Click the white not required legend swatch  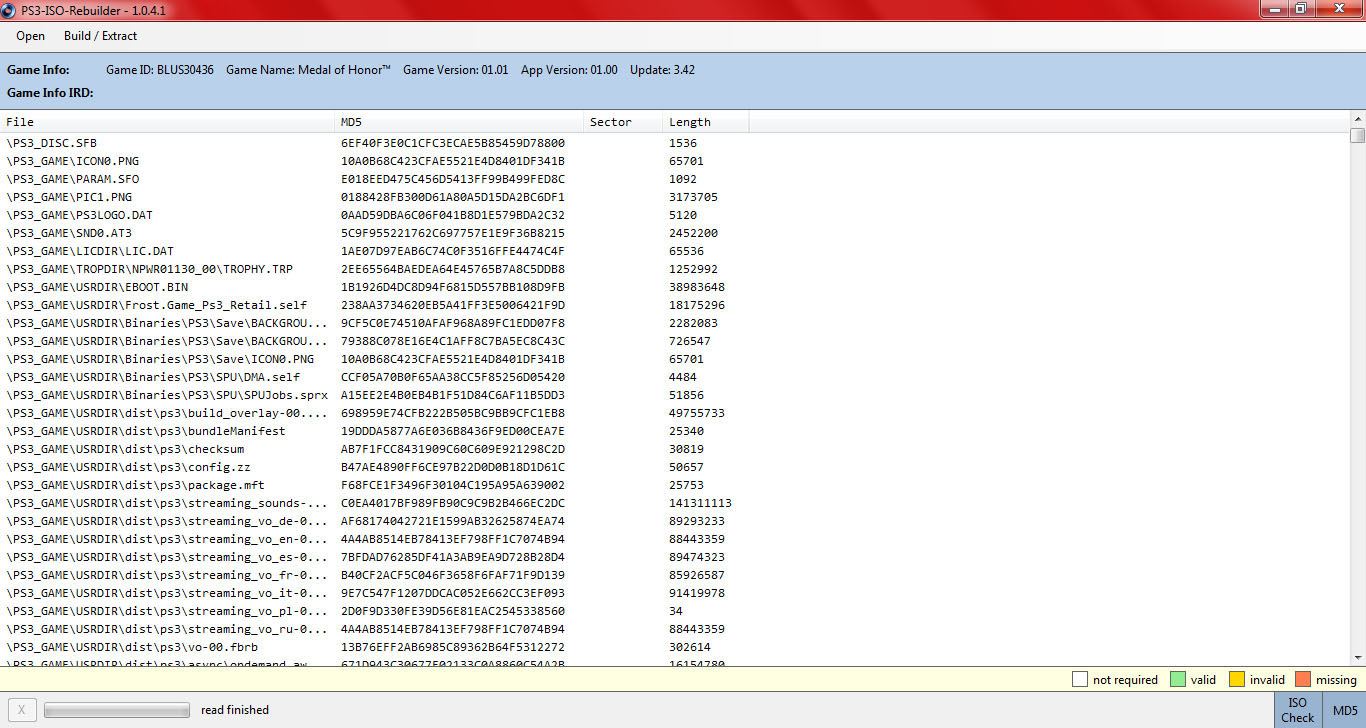click(1080, 680)
